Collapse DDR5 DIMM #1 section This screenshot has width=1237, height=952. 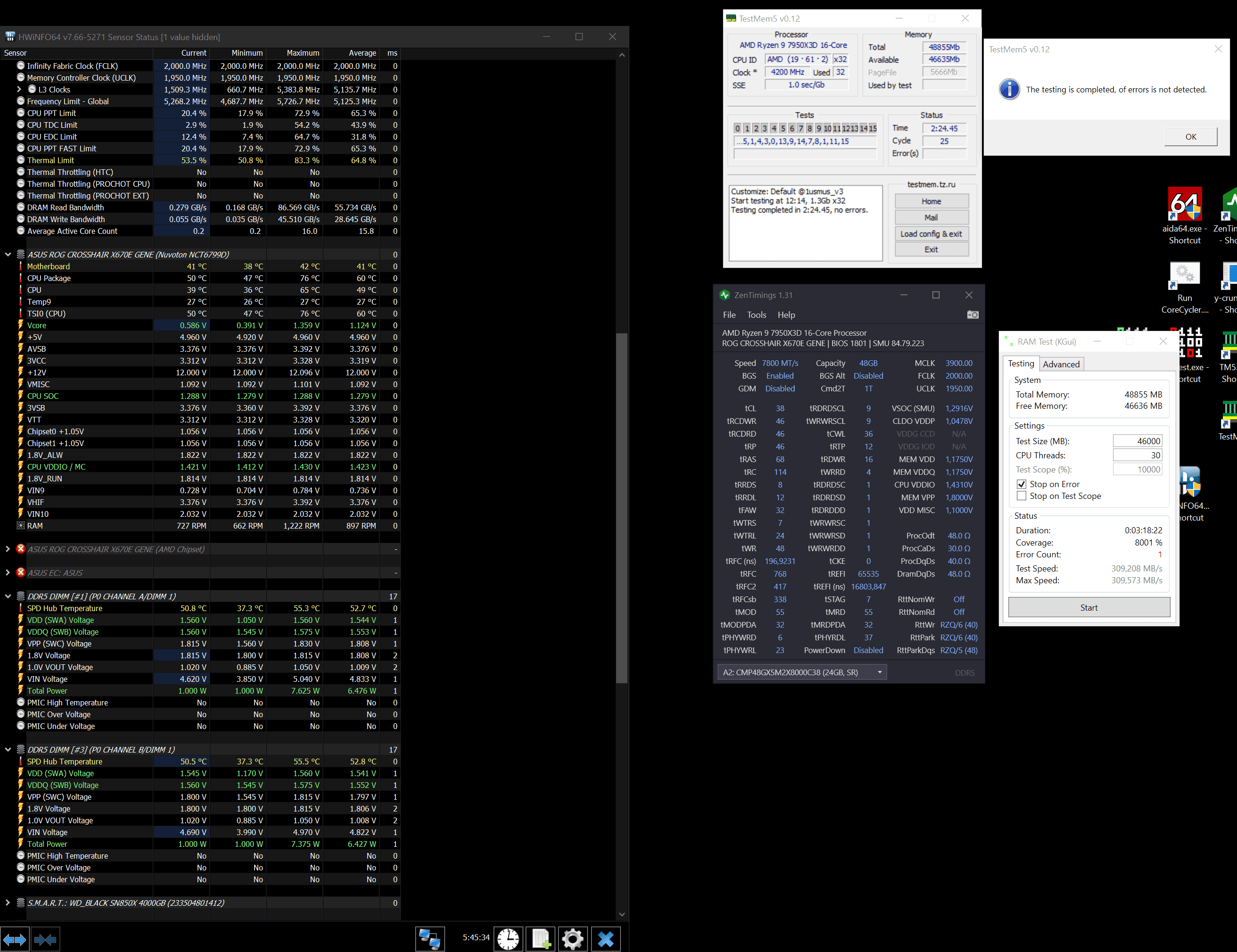[x=8, y=596]
